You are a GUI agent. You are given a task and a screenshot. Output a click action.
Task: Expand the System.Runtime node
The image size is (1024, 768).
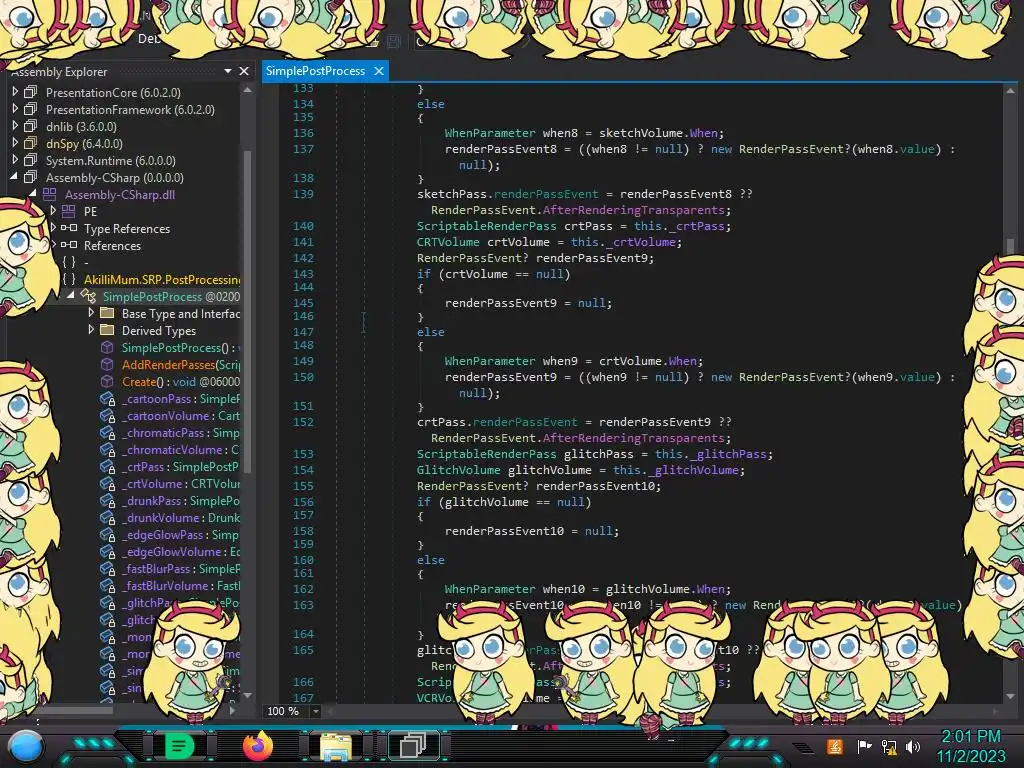coord(15,159)
